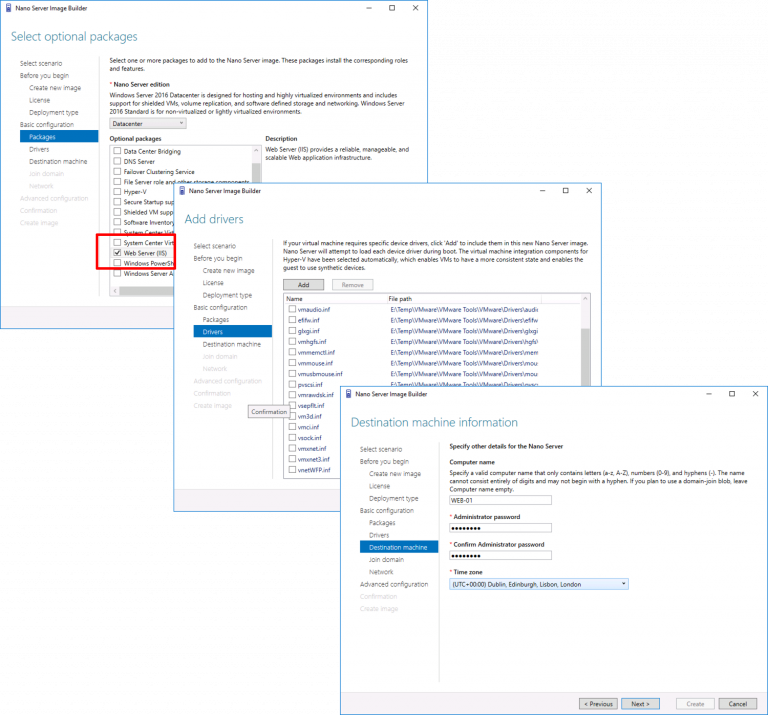768x715 pixels.
Task: Check the gbxgi.inf driver checkbox
Action: 292,331
